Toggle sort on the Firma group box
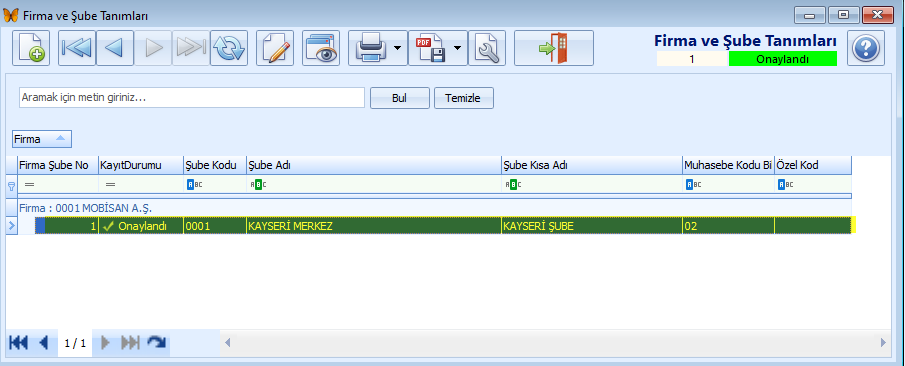The height and width of the screenshot is (366, 905). tap(42, 139)
